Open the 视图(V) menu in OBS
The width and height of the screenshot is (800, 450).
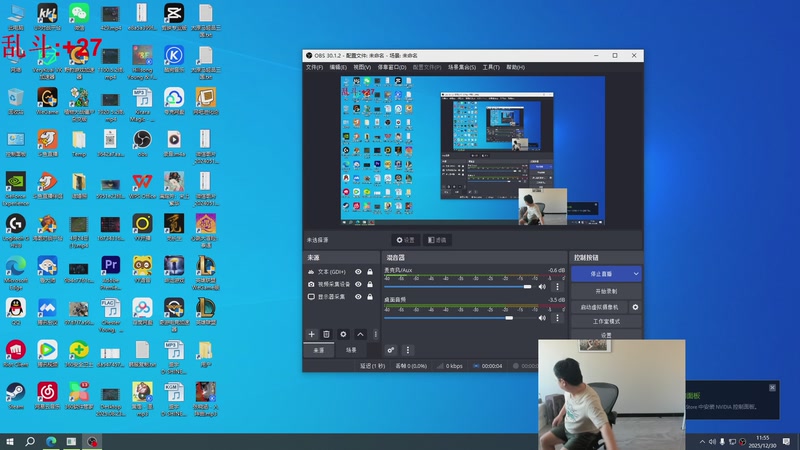click(x=362, y=67)
